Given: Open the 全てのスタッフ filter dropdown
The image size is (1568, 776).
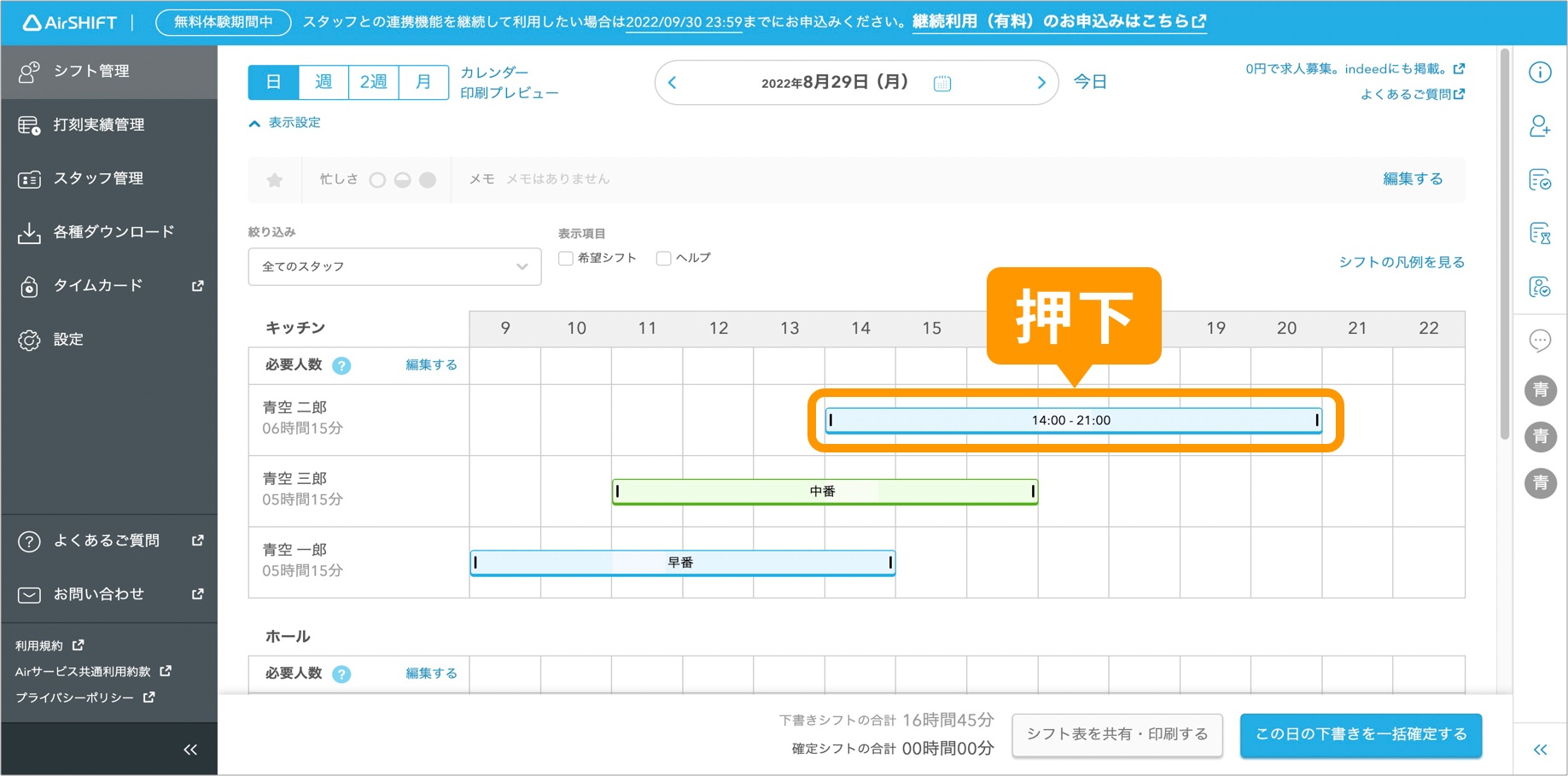Looking at the screenshot, I should 394,266.
